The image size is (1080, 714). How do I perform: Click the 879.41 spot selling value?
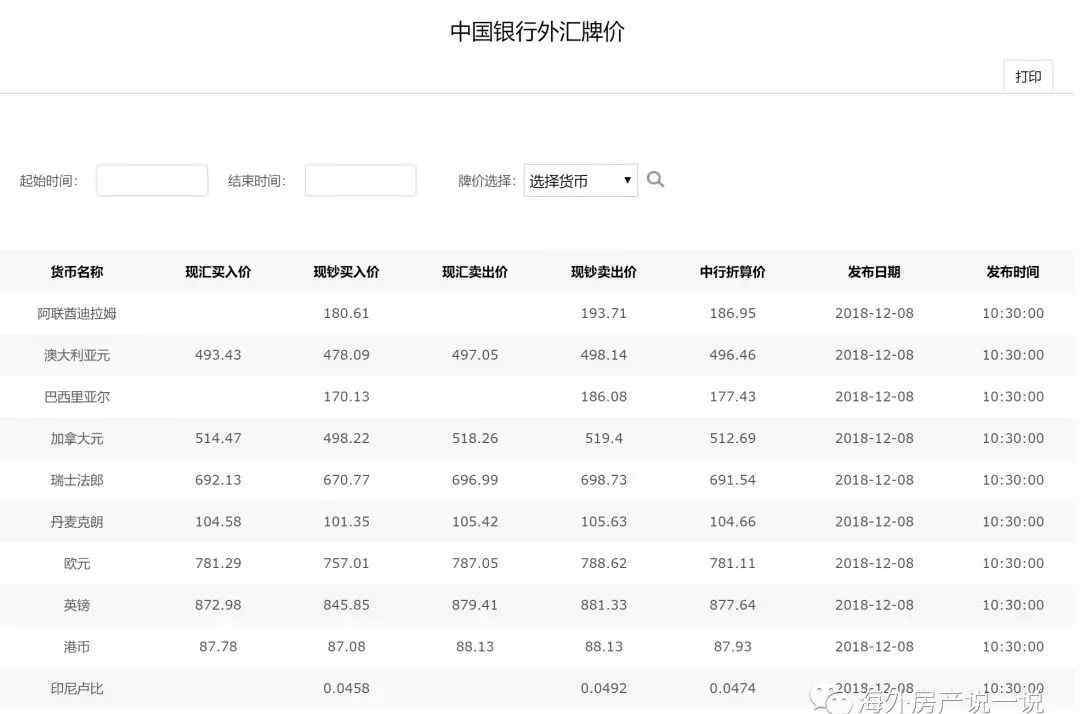(x=475, y=605)
